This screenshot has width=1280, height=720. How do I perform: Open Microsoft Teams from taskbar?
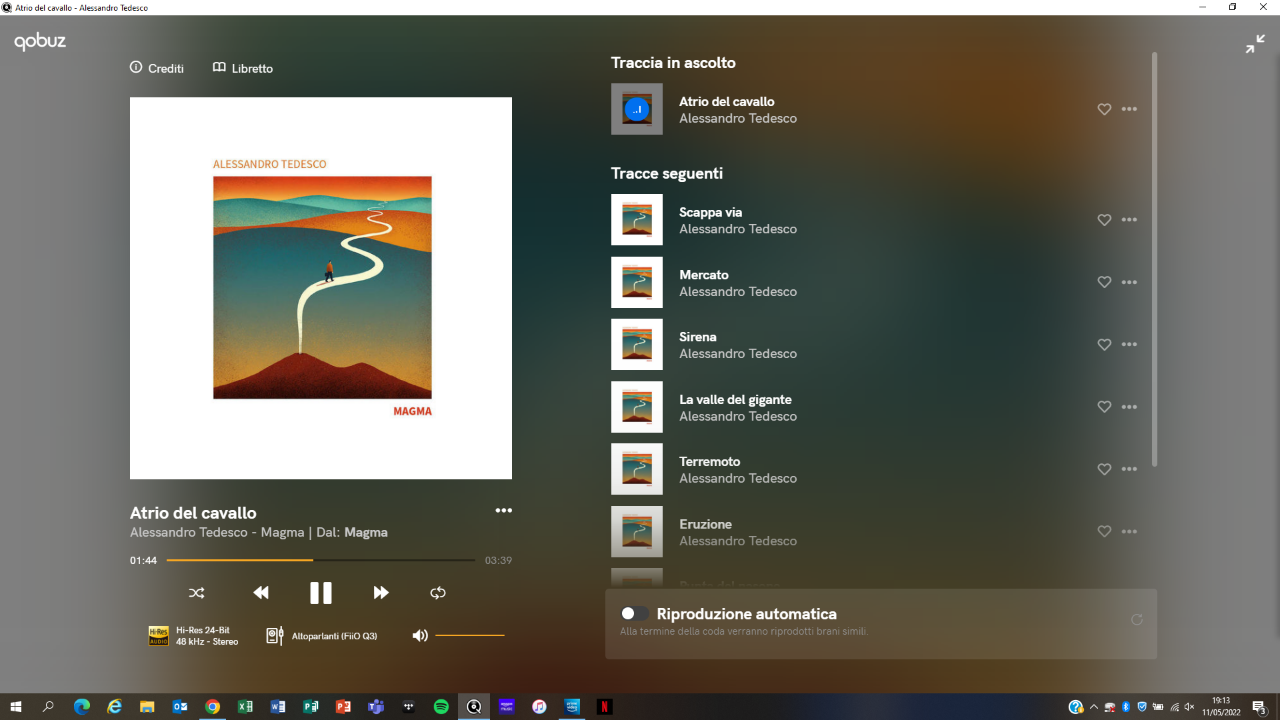tap(376, 707)
